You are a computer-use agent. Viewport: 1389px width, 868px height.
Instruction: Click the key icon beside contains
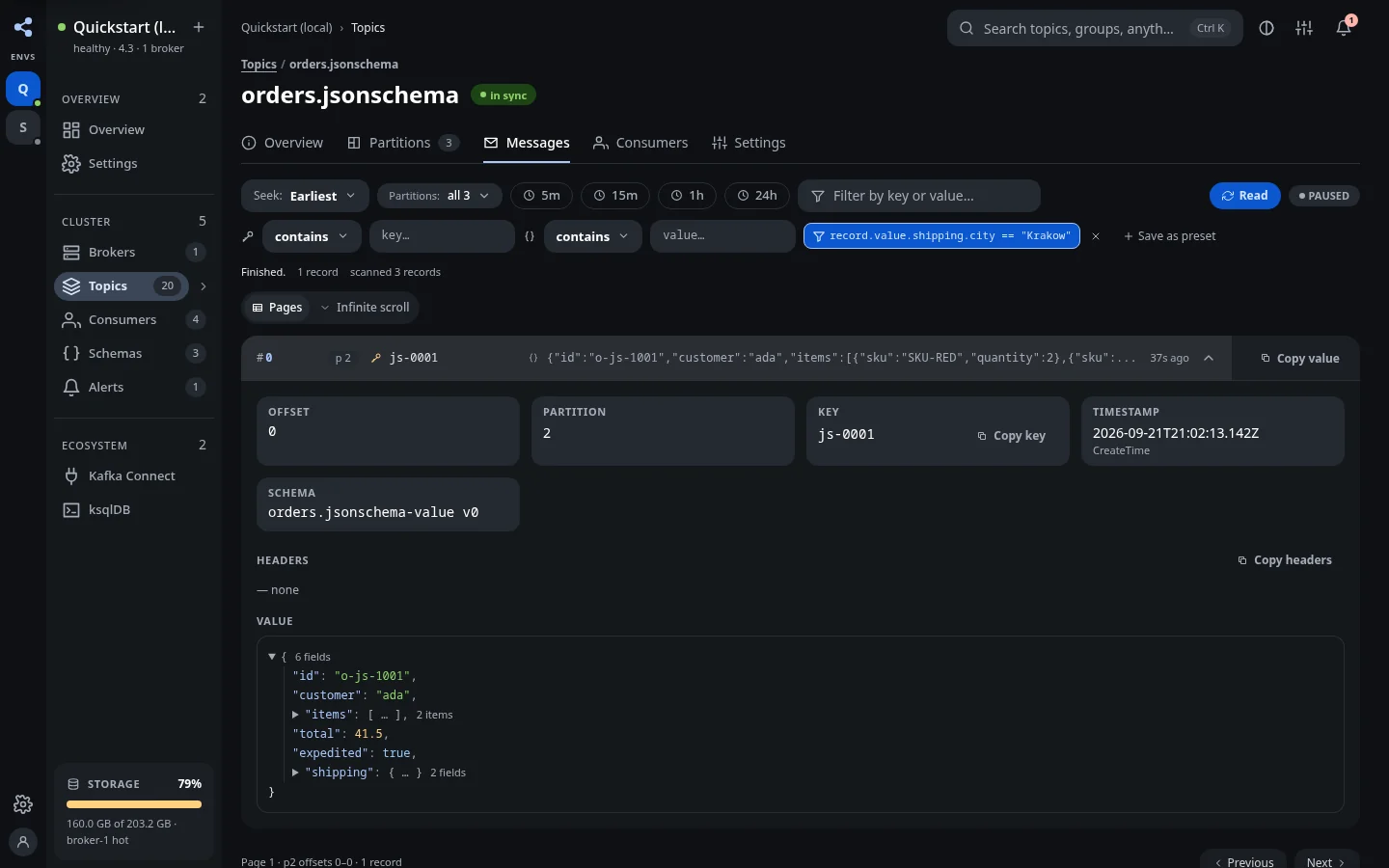point(248,236)
